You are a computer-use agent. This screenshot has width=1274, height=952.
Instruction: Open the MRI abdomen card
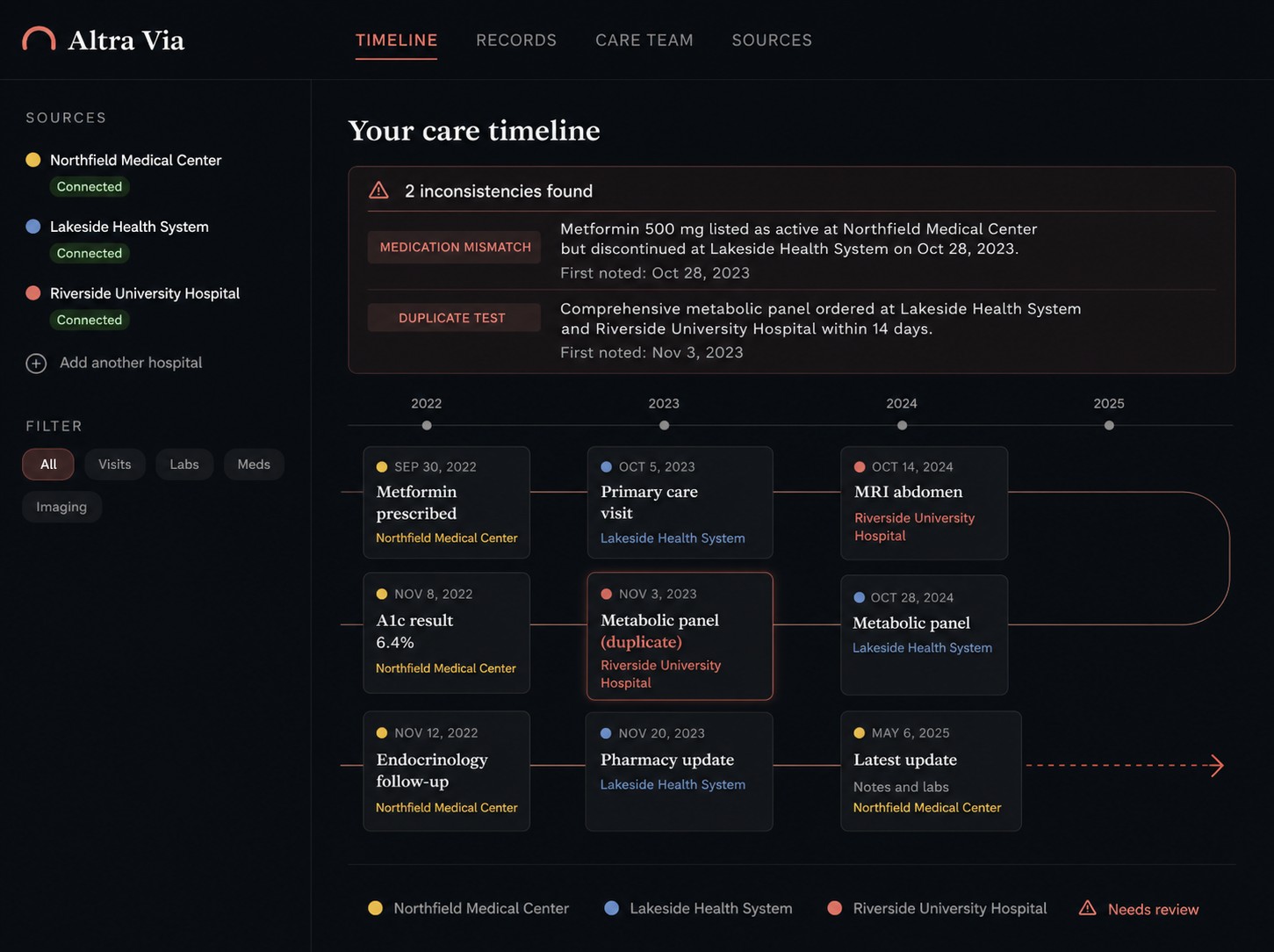coord(925,503)
